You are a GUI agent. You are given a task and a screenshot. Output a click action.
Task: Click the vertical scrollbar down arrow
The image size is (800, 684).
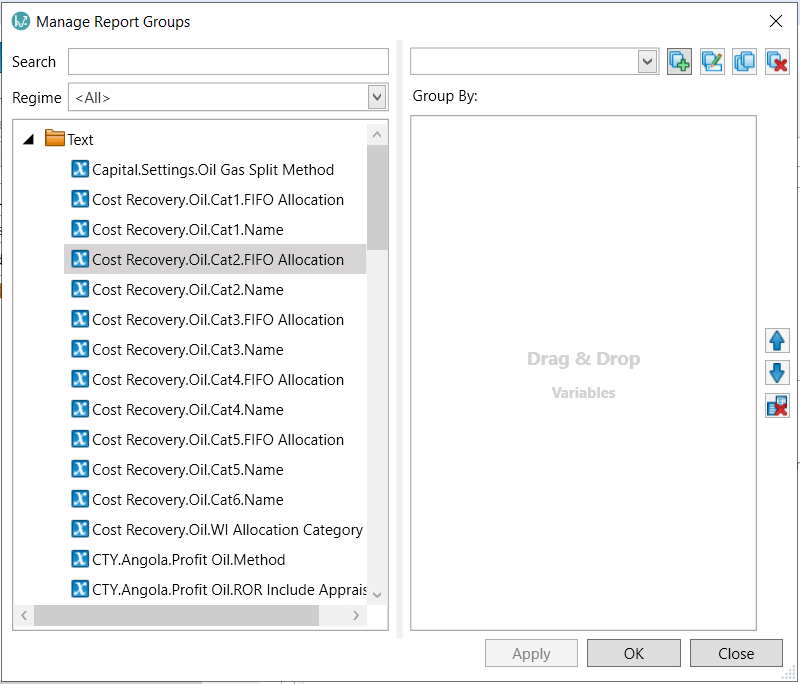pyautogui.click(x=377, y=594)
